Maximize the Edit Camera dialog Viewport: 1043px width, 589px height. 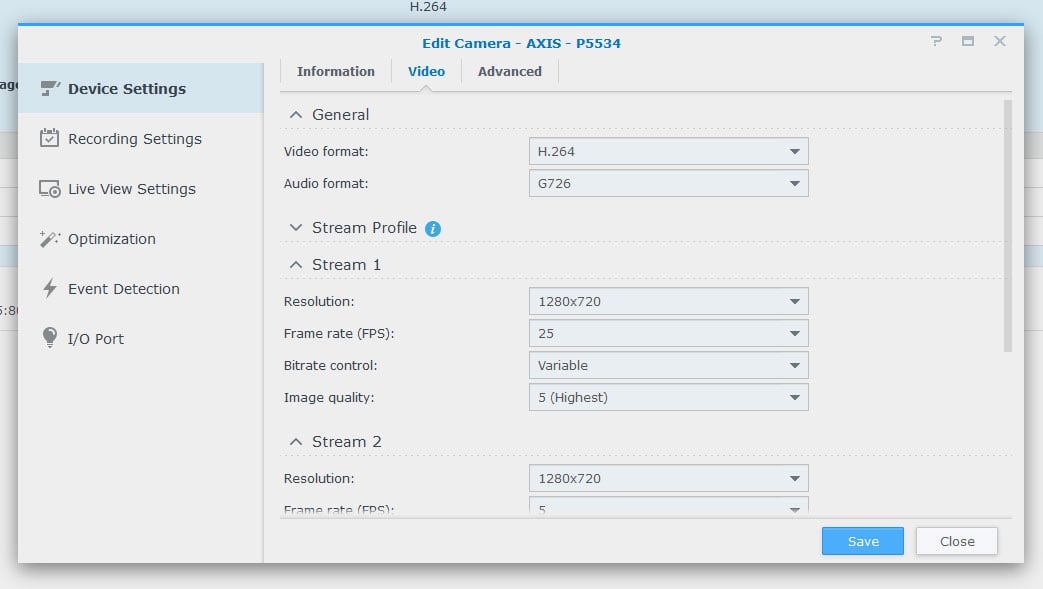pos(968,41)
